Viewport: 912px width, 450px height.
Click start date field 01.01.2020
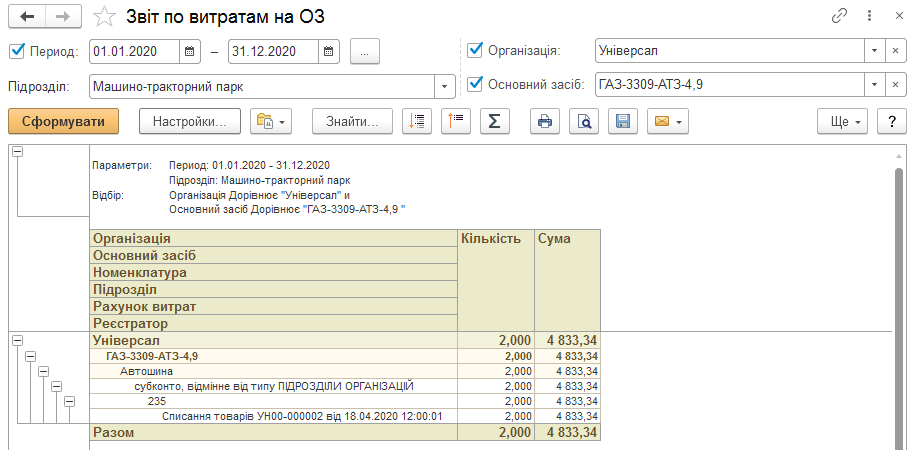point(134,51)
